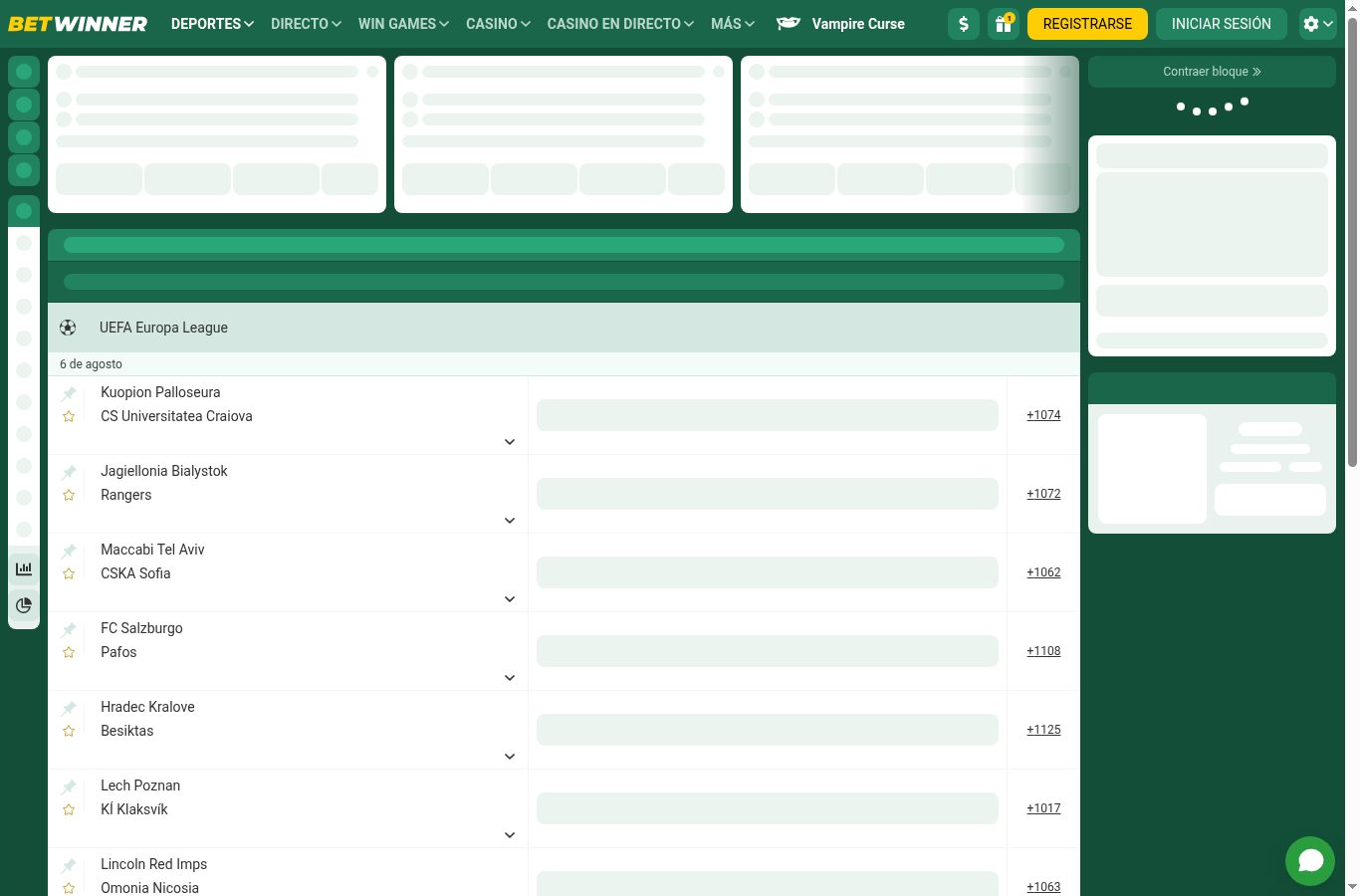Select the UEFA Europa League header

tap(564, 328)
